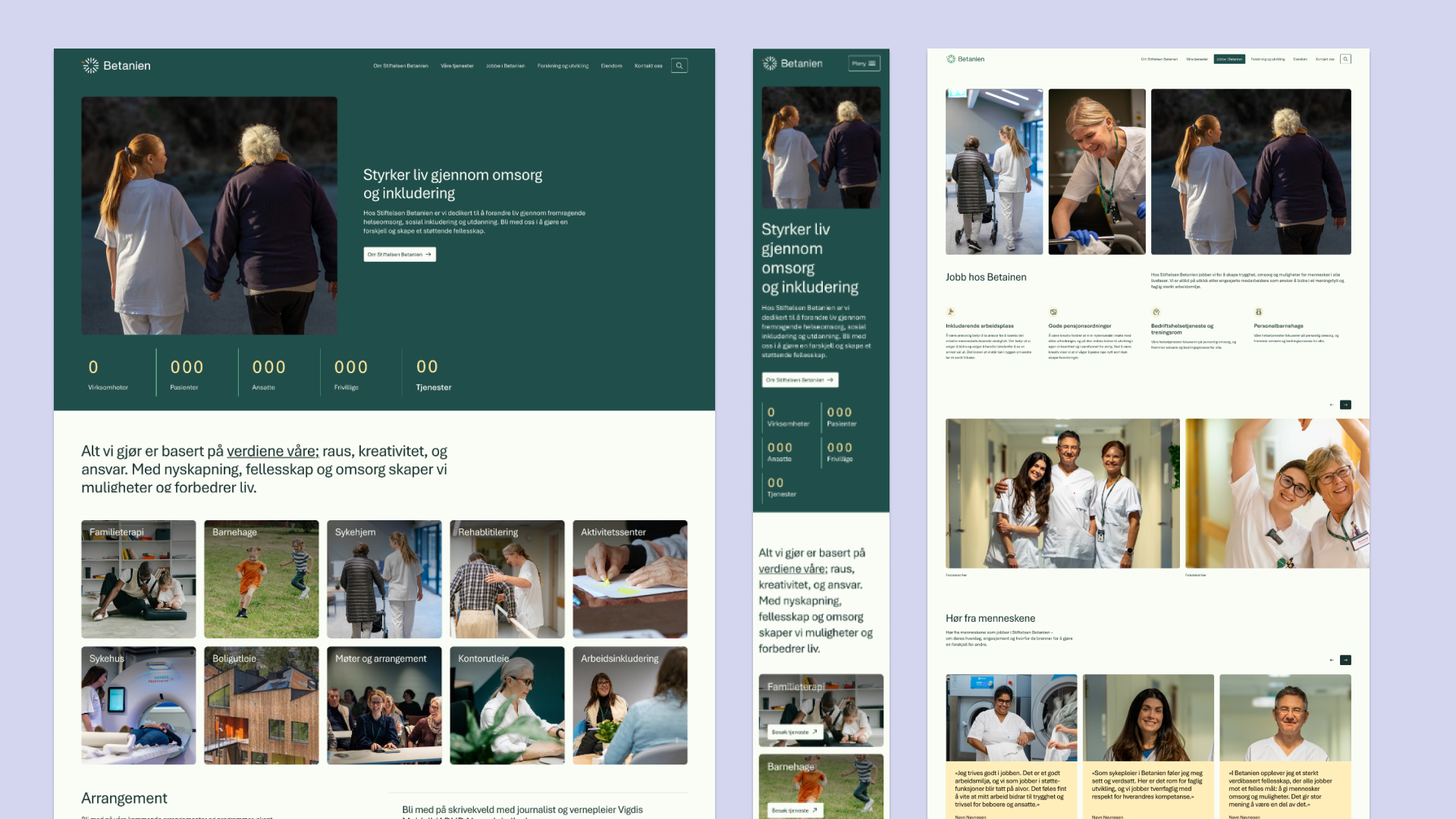Click previous arrow below benefits section
Screen dimensions: 1456x819
click(1332, 405)
